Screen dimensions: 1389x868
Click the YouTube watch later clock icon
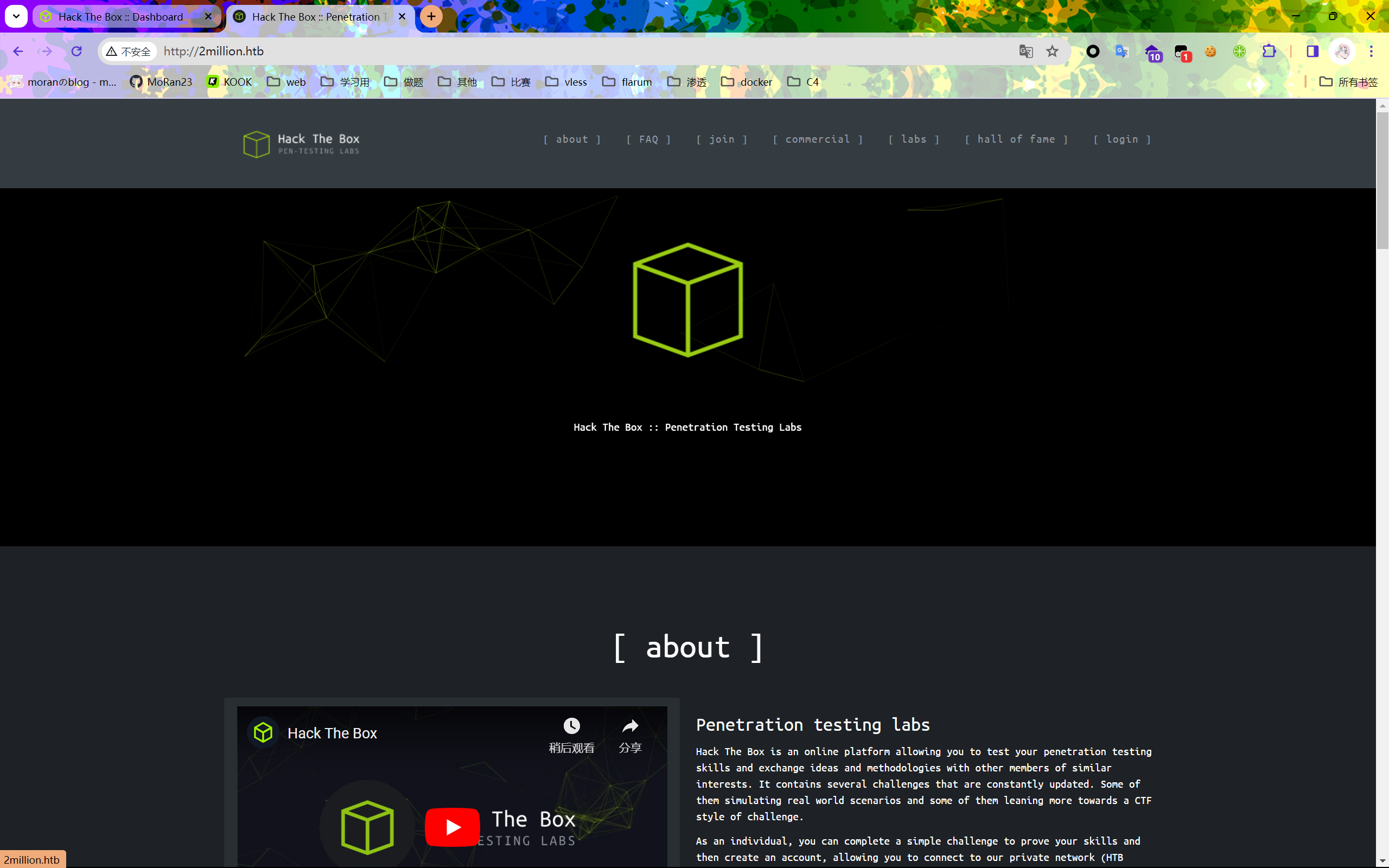coord(571,726)
